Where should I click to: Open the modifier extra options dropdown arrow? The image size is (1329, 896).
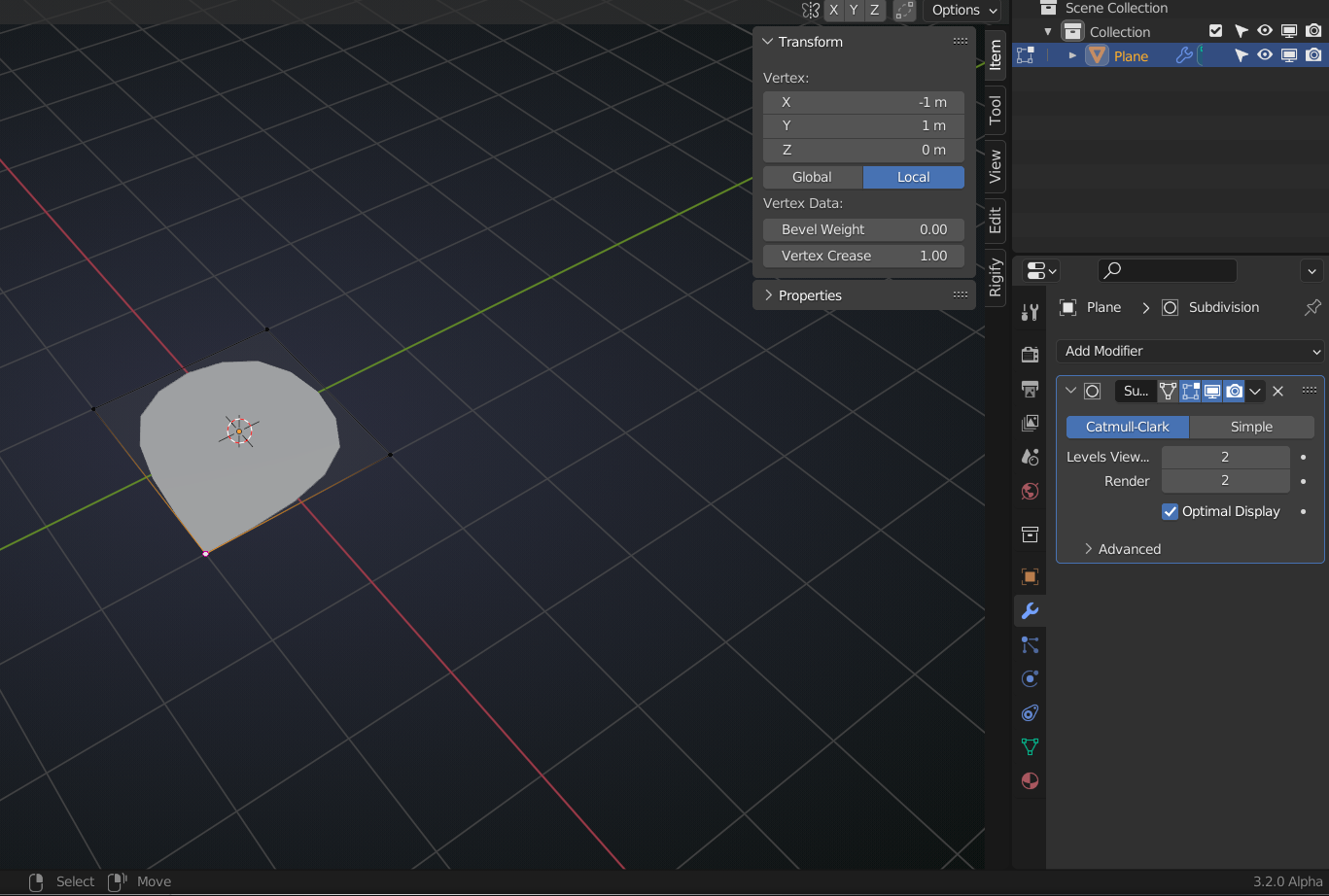[x=1255, y=391]
